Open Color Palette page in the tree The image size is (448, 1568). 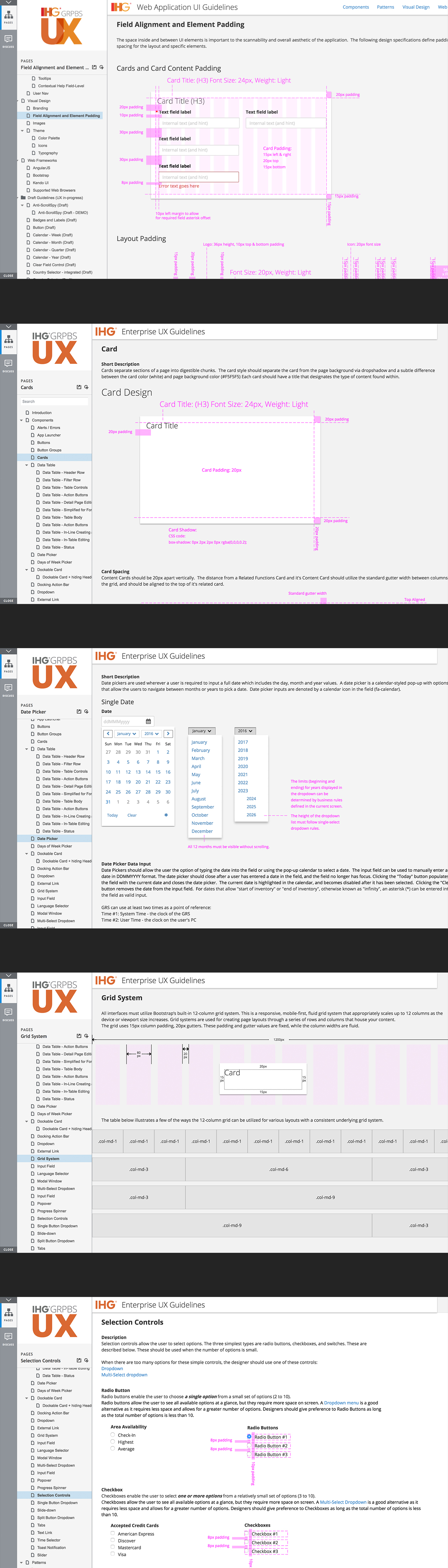point(49,138)
